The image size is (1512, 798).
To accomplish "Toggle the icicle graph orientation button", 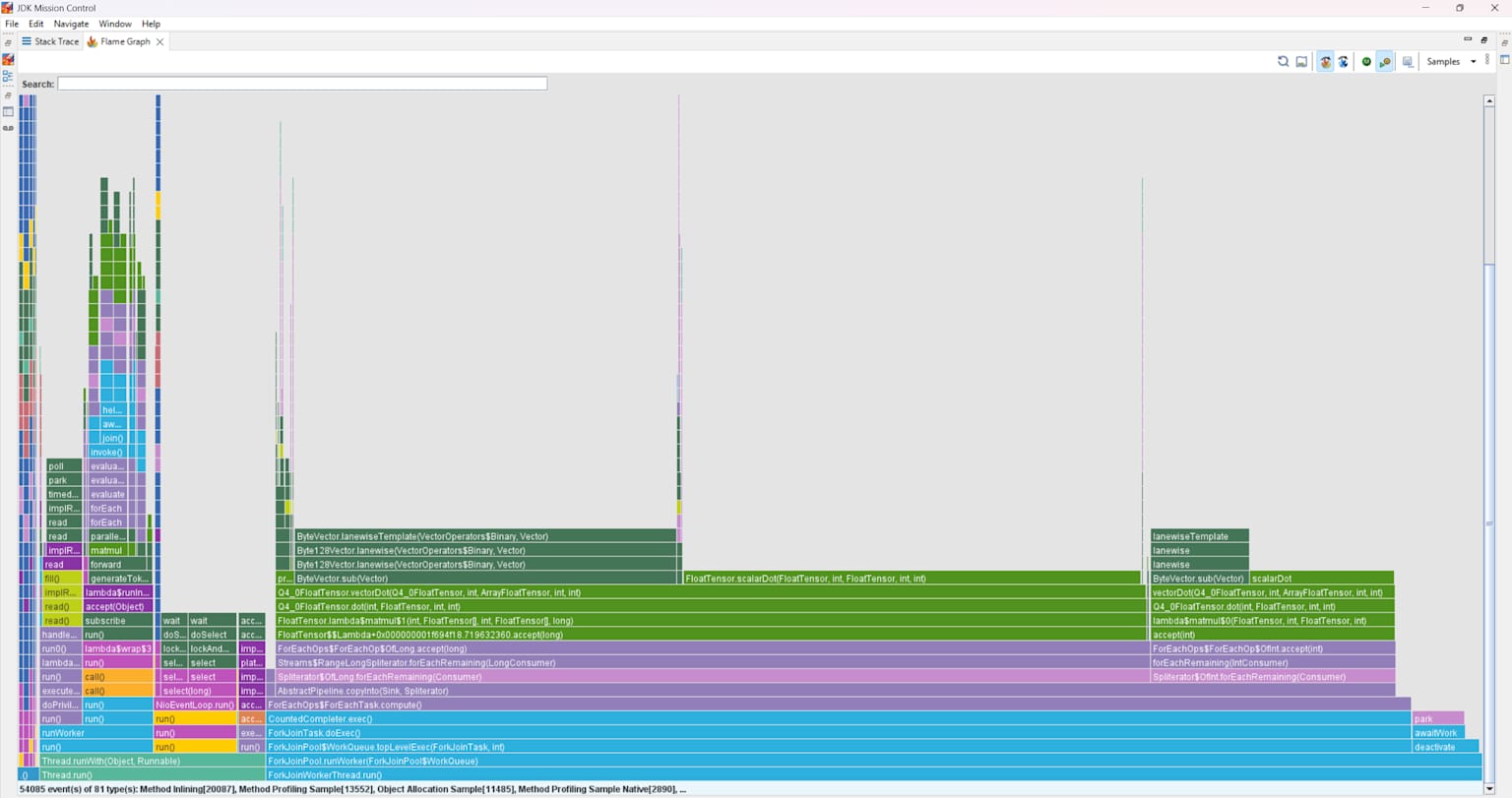I will coord(1344,62).
